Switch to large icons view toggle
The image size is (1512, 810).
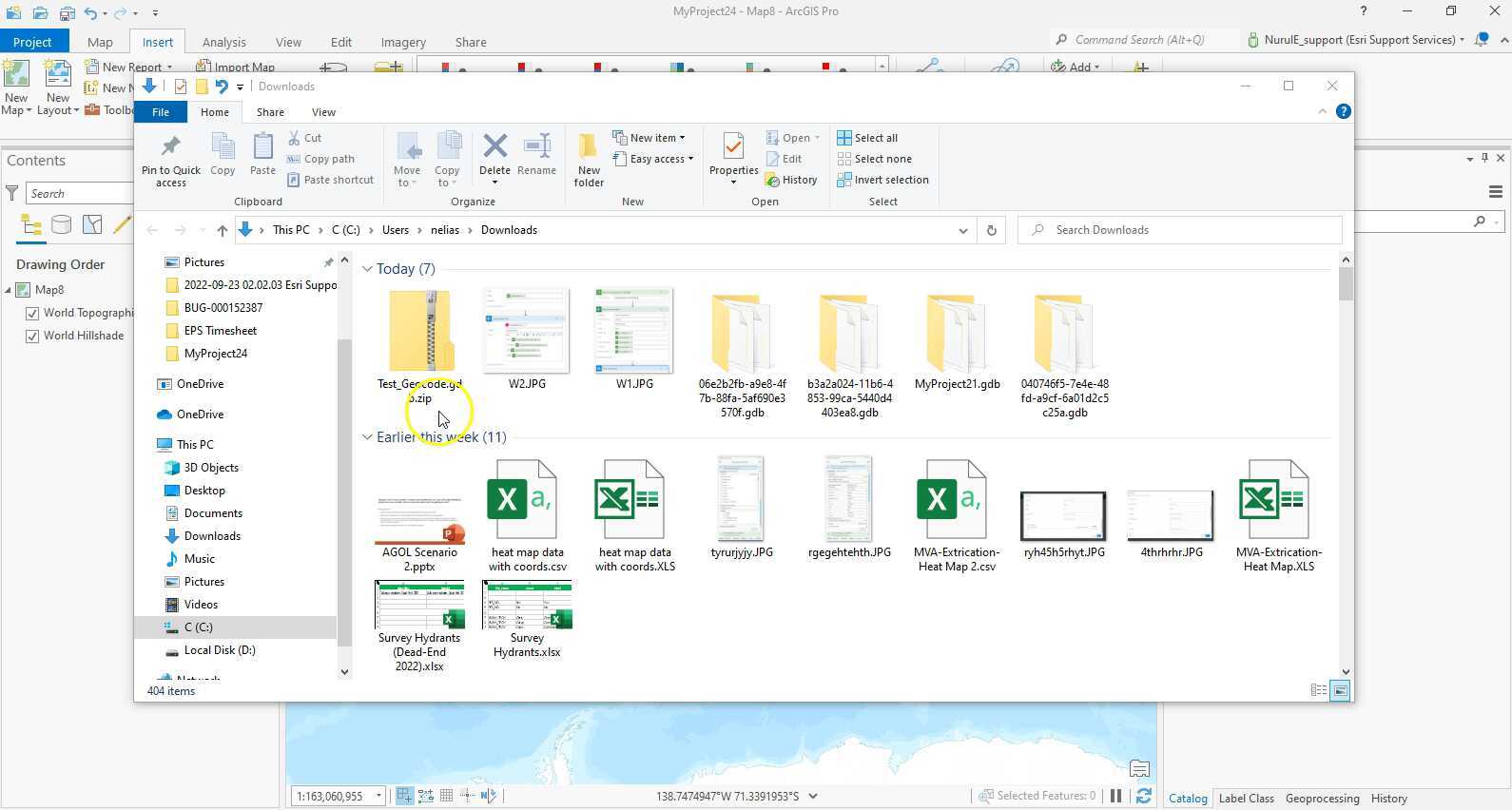tap(1340, 691)
